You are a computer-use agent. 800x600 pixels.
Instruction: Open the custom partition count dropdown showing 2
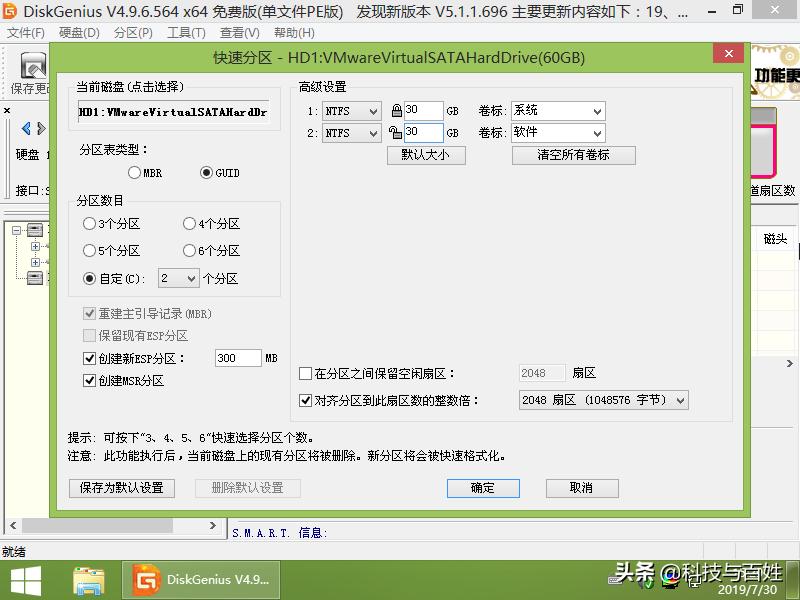[x=191, y=277]
